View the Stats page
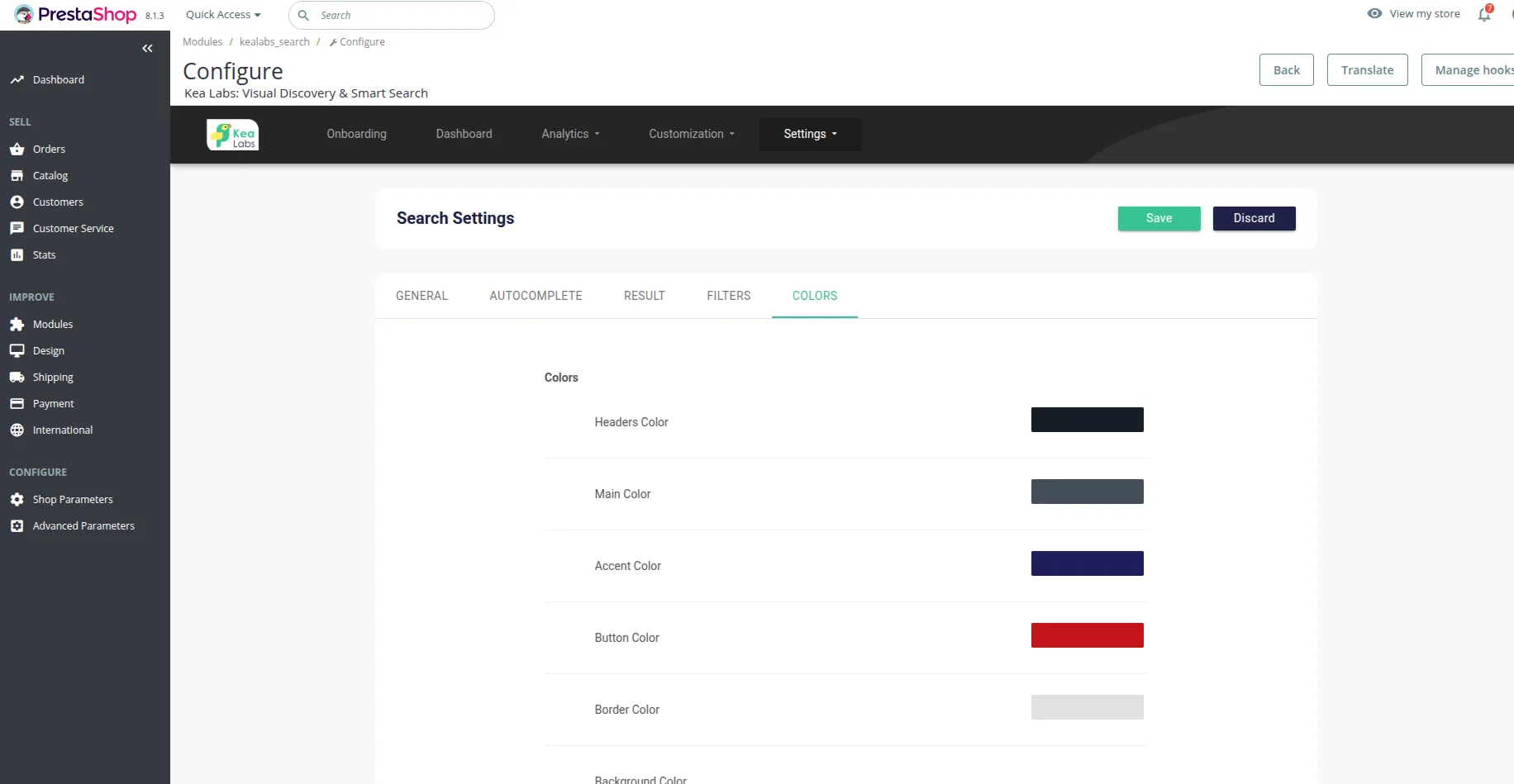Image resolution: width=1514 pixels, height=784 pixels. pyautogui.click(x=44, y=254)
